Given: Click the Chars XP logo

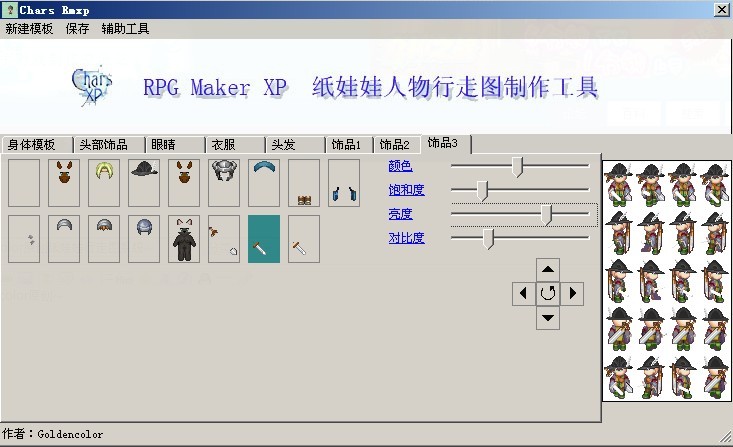Looking at the screenshot, I should click(x=92, y=86).
